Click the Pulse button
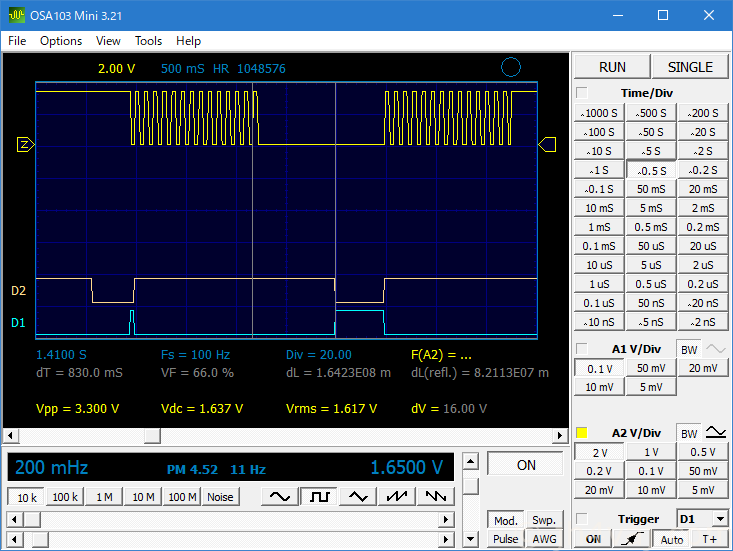Screen dimensions: 733x551 505,539
